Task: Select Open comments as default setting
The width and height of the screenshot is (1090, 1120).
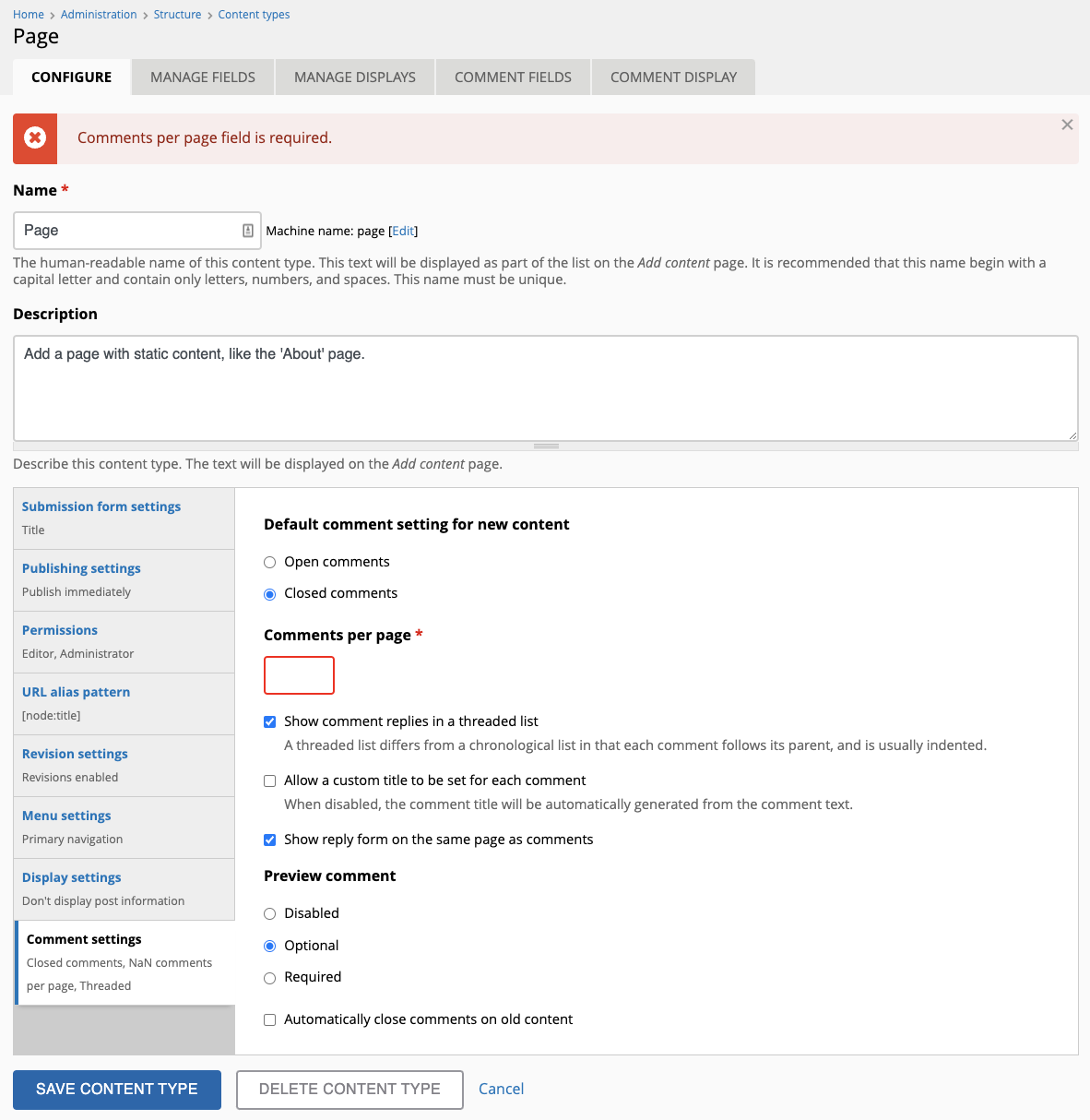Action: 269,562
